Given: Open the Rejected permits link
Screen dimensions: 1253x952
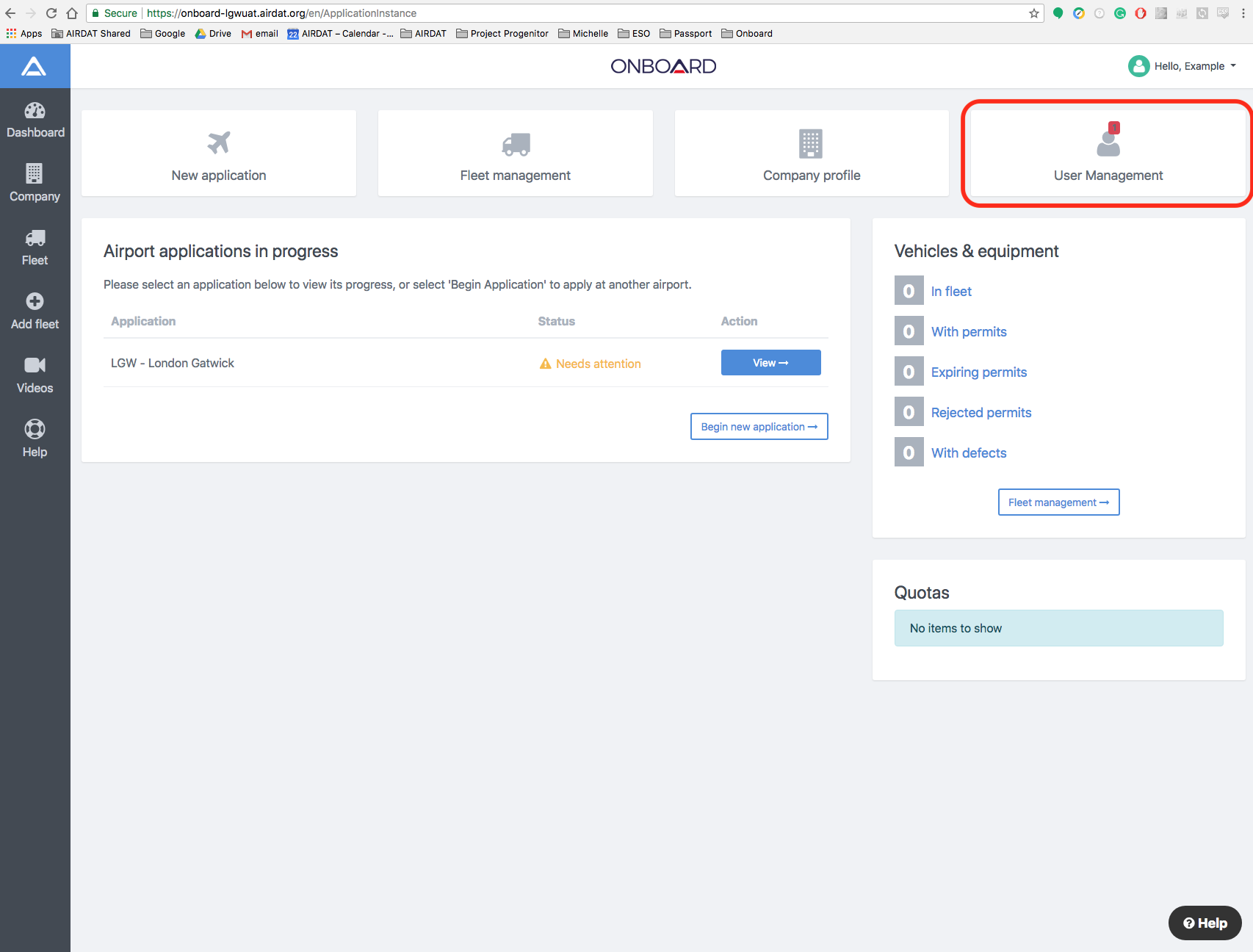Looking at the screenshot, I should click(x=981, y=413).
